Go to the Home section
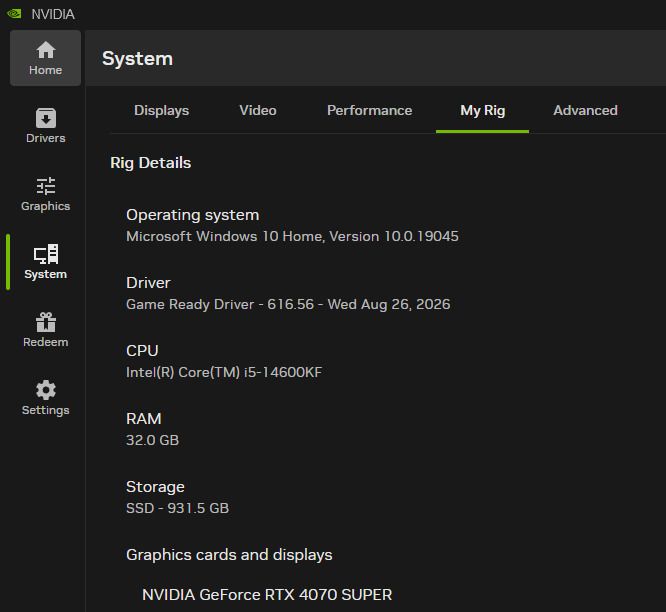 [x=45, y=58]
